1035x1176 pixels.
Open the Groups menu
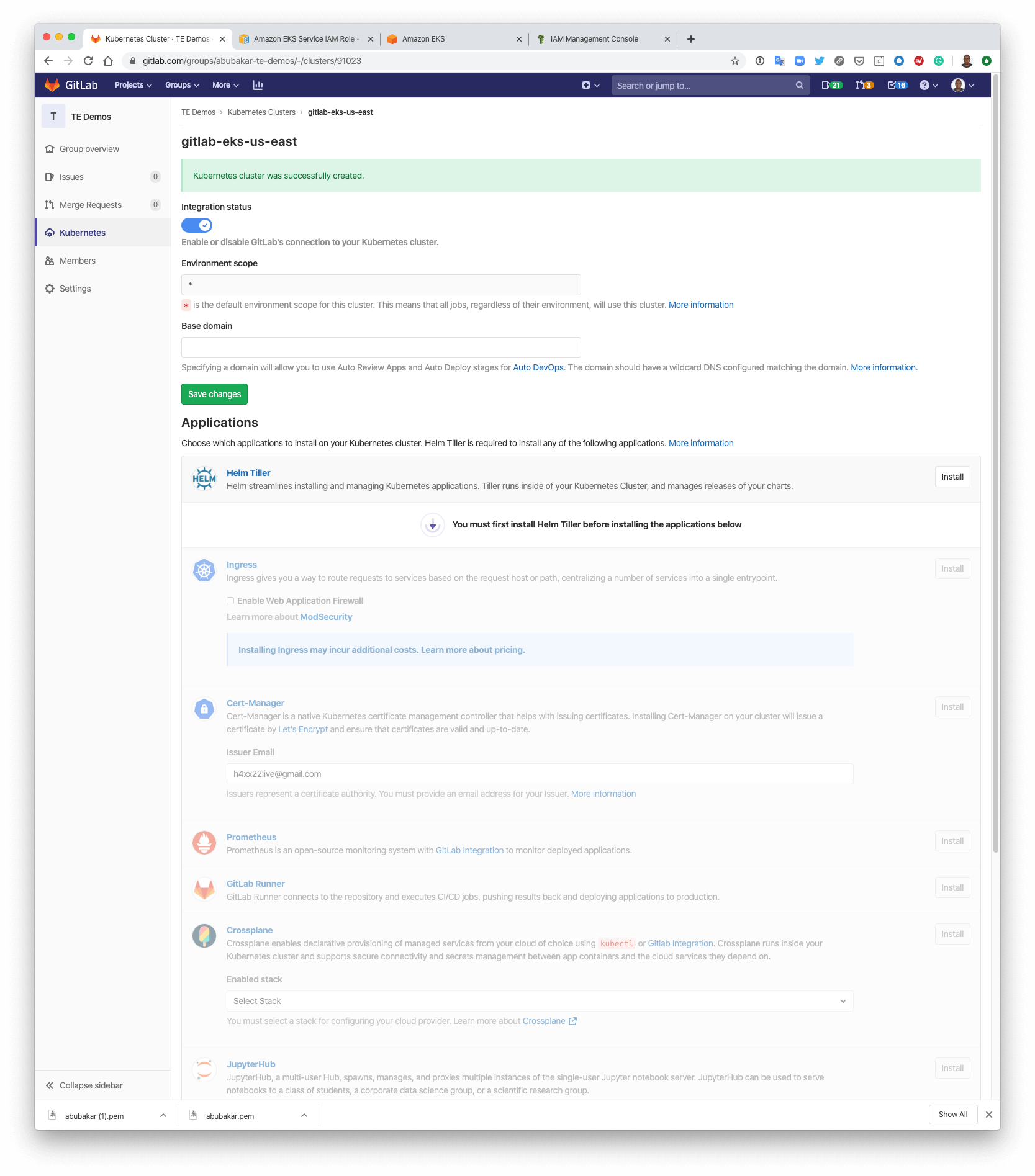[182, 85]
